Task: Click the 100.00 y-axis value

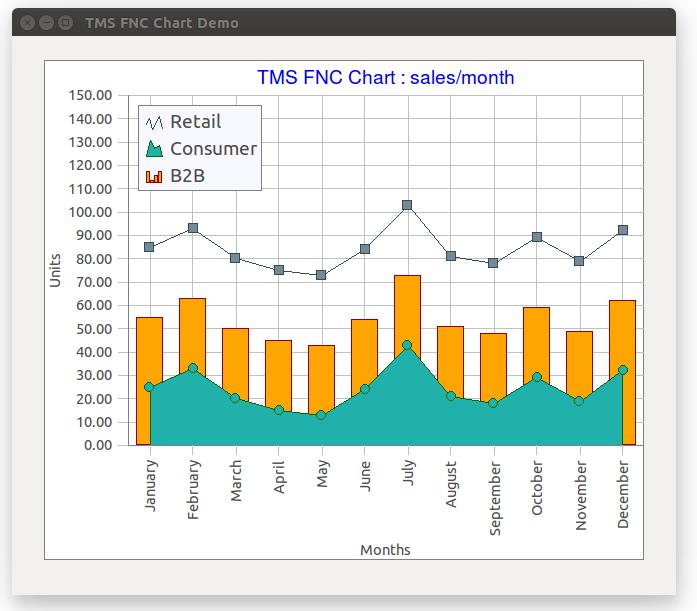Action: coord(90,212)
